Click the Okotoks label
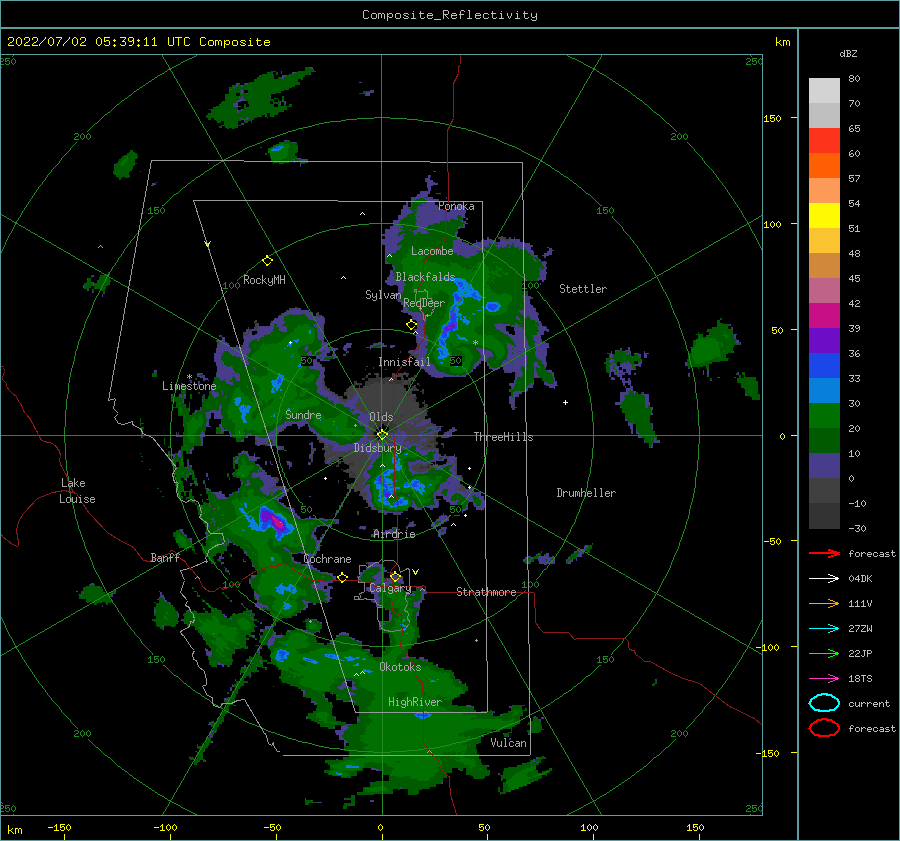 pos(400,667)
